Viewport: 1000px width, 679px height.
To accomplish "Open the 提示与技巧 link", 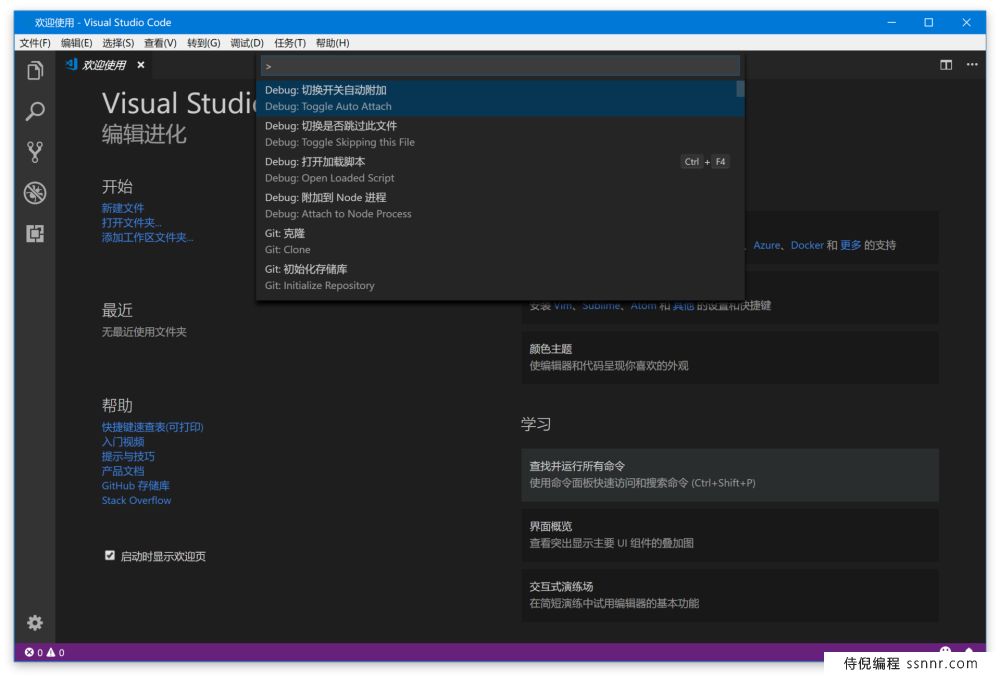I will (x=128, y=456).
